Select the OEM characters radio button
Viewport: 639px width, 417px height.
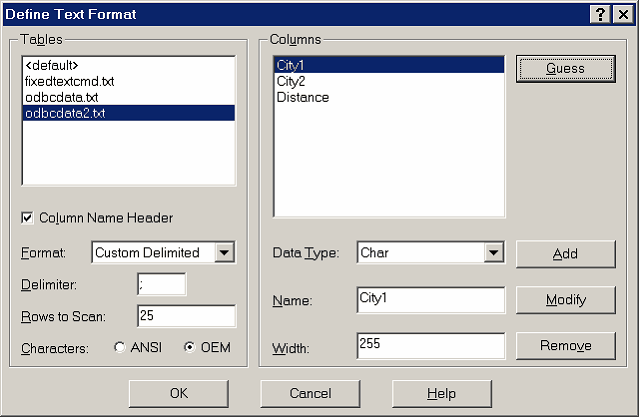(x=189, y=348)
